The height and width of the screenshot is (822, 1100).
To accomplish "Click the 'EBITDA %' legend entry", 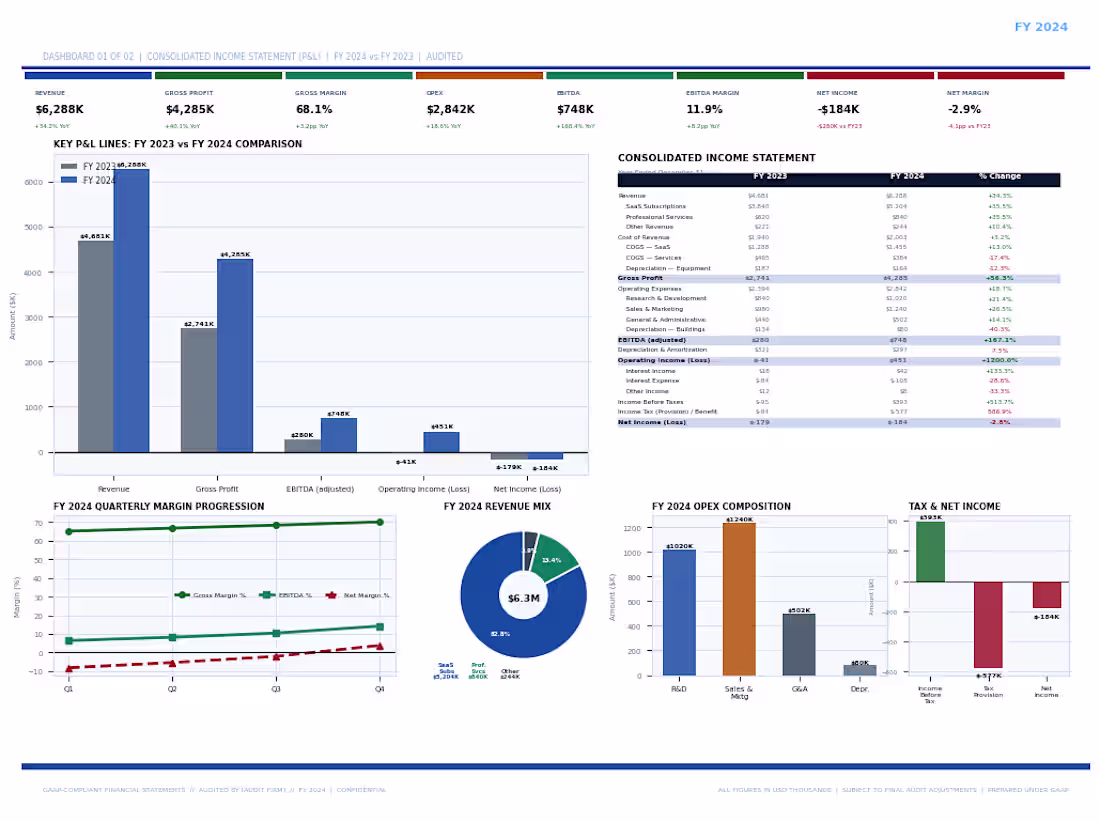I will click(286, 595).
